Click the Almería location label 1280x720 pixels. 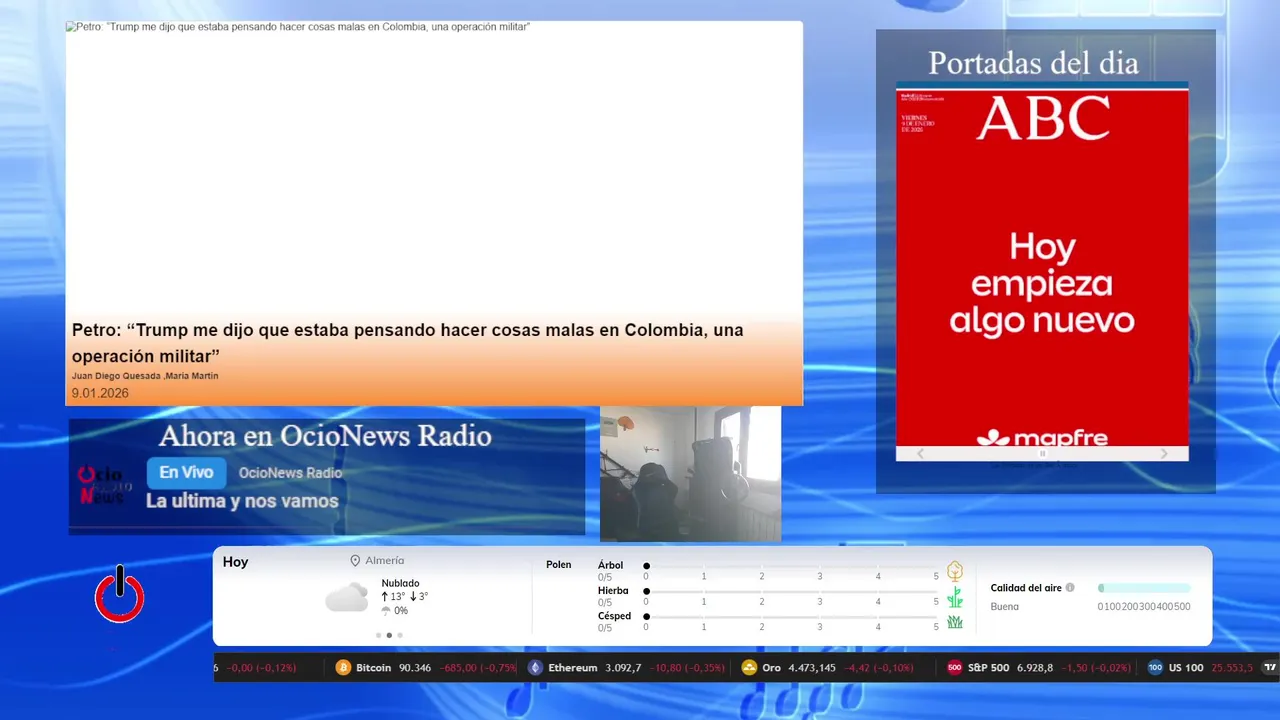[x=385, y=561]
